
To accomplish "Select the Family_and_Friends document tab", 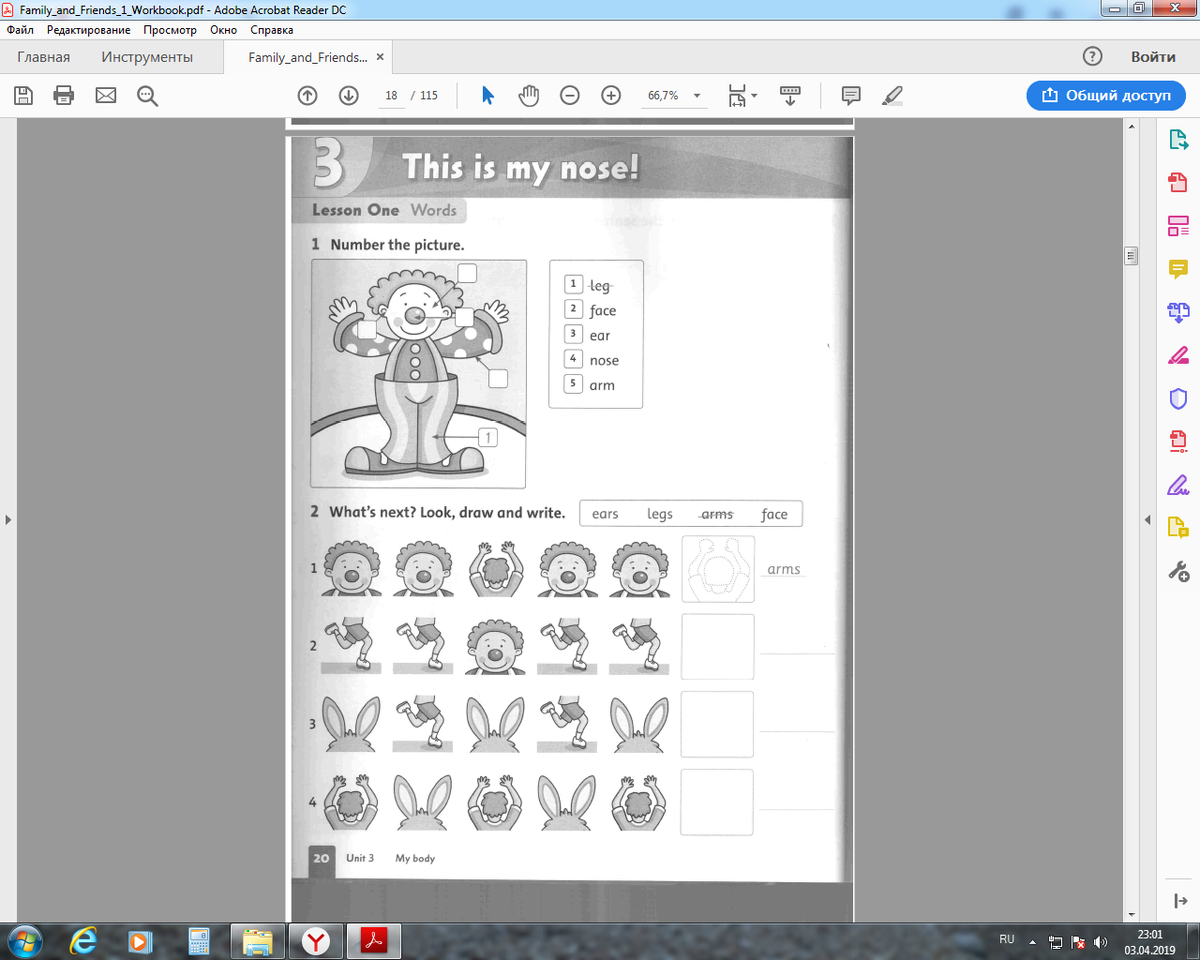I will pyautogui.click(x=307, y=57).
